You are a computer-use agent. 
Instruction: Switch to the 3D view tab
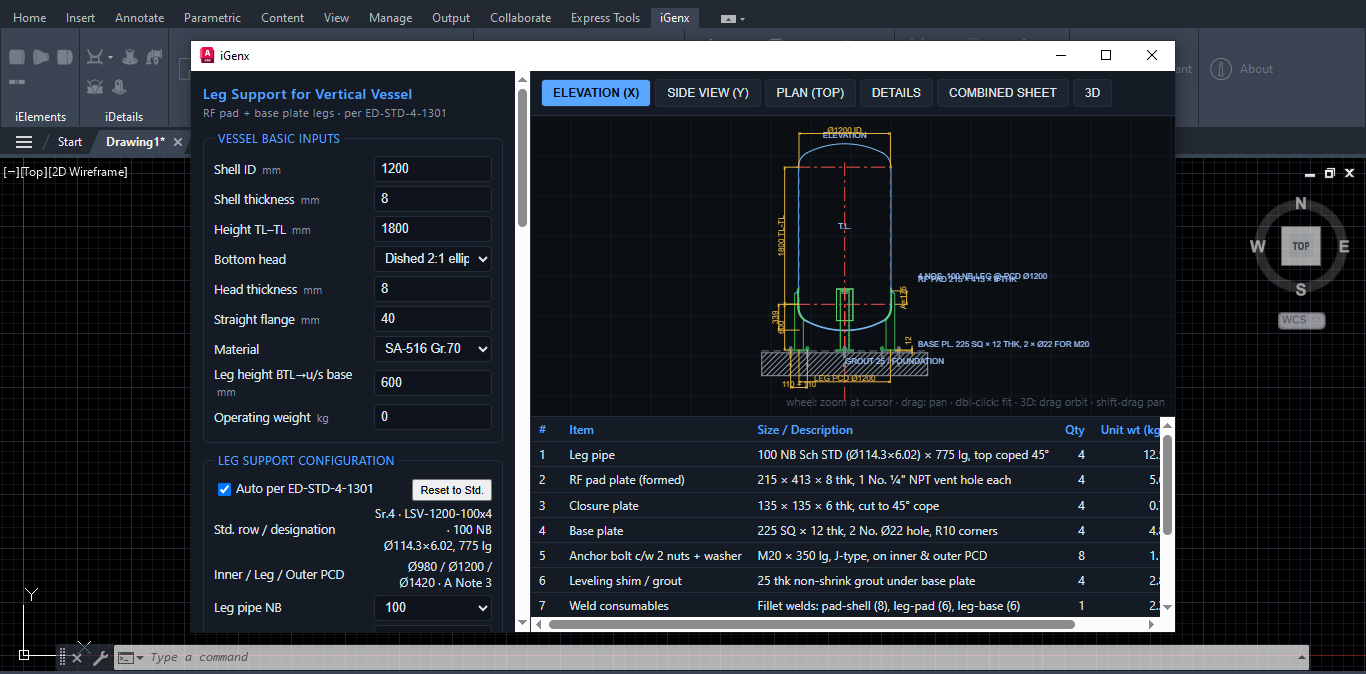point(1092,93)
